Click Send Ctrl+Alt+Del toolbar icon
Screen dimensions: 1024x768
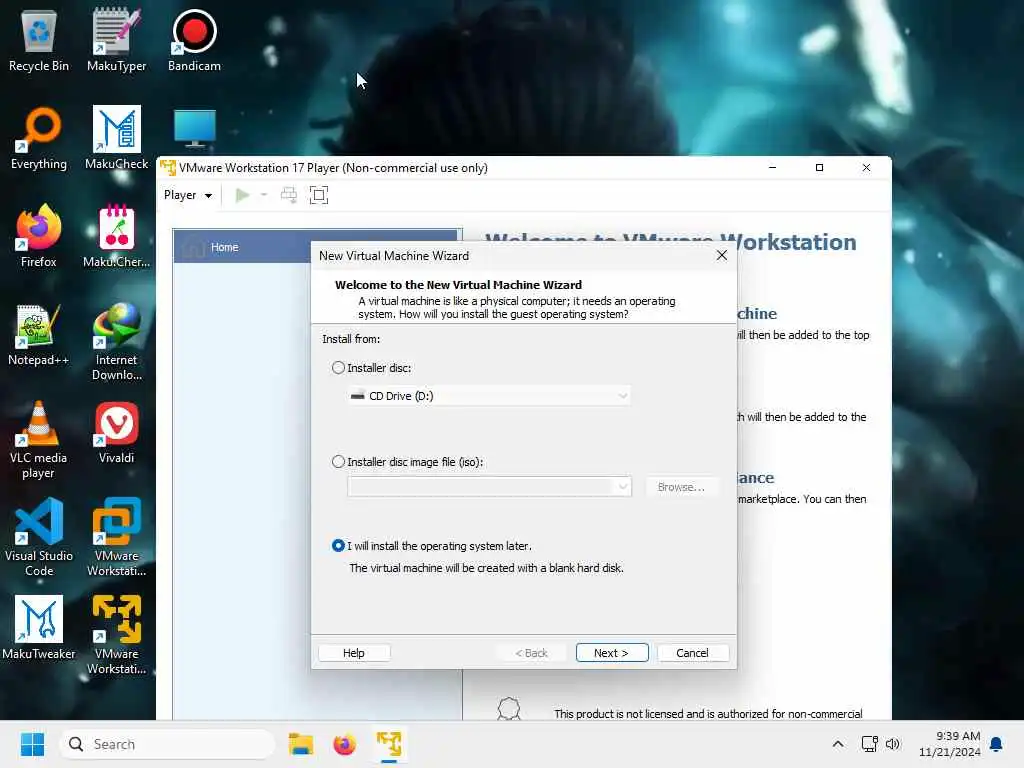289,195
